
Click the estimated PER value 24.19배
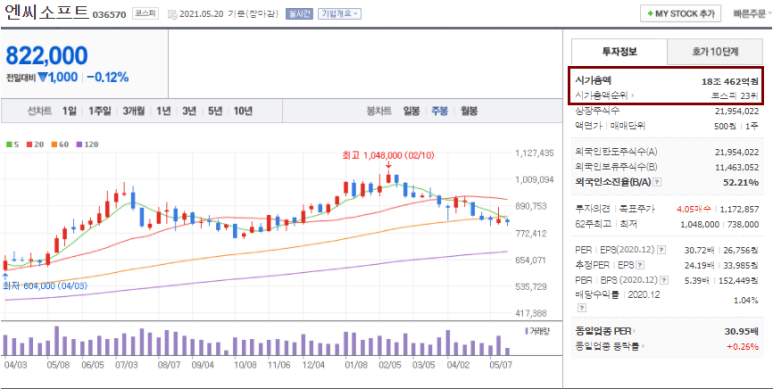pos(699,265)
